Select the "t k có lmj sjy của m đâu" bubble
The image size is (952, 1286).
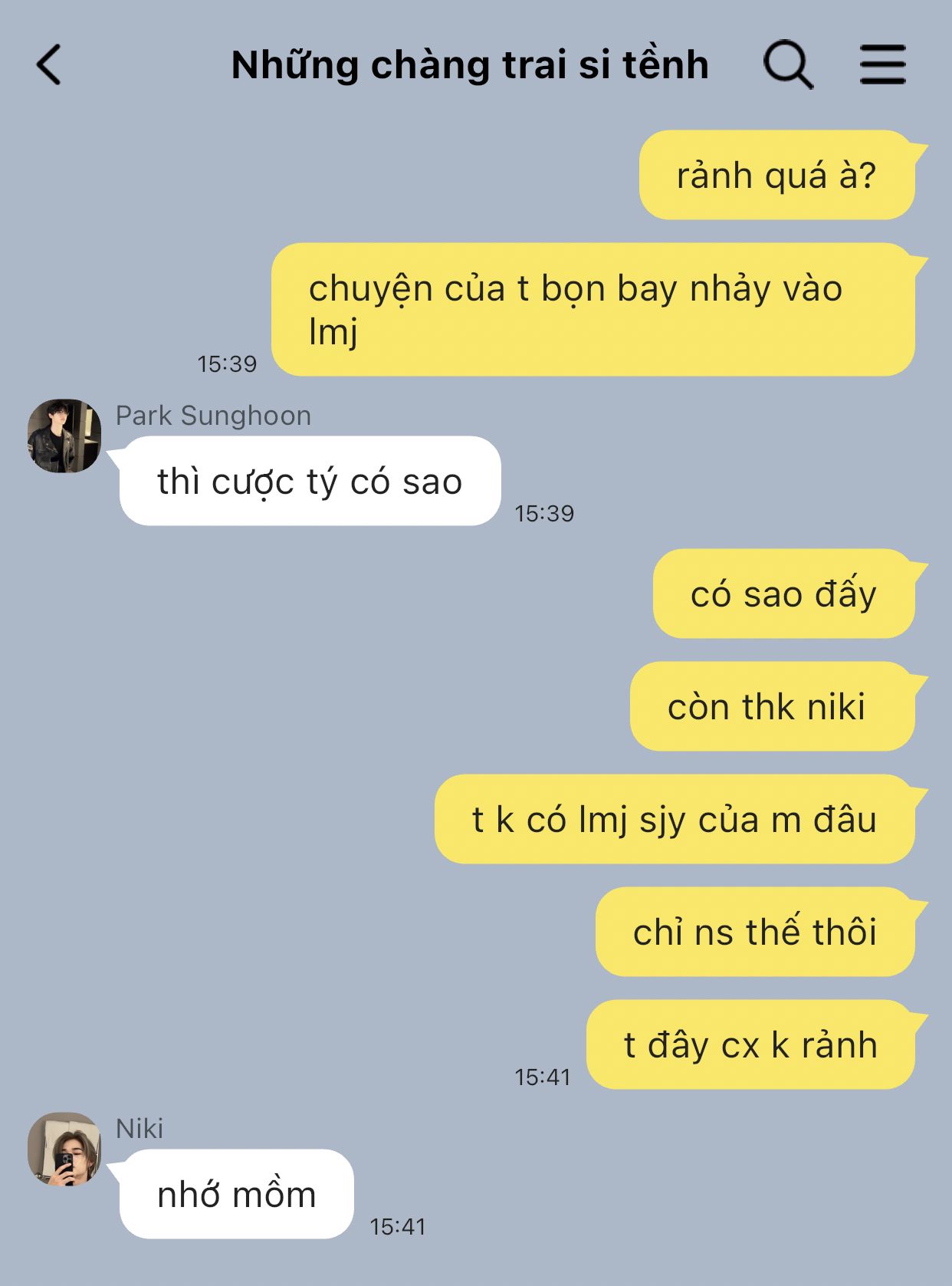click(x=675, y=819)
